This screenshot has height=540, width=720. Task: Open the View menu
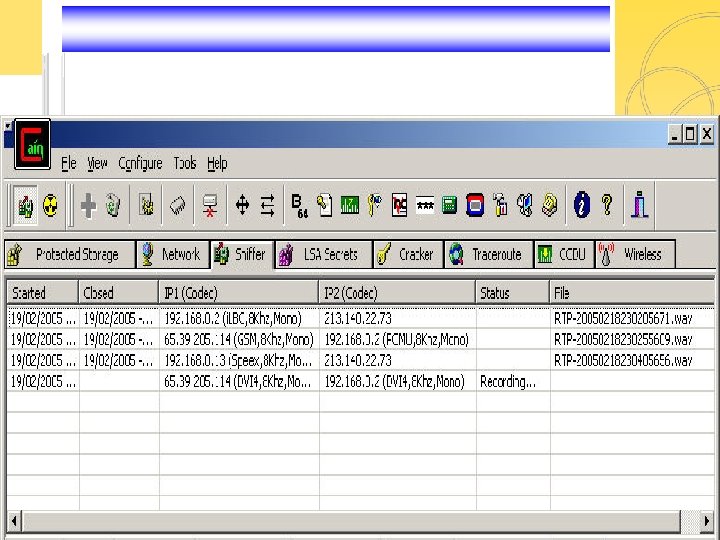(97, 163)
